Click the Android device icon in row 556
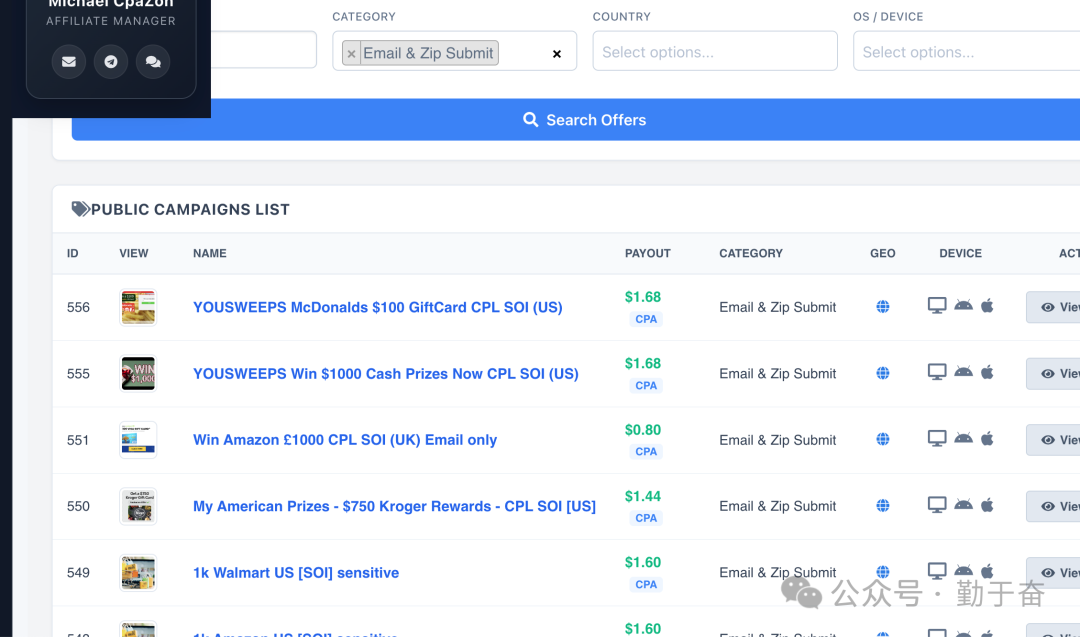 pyautogui.click(x=963, y=305)
